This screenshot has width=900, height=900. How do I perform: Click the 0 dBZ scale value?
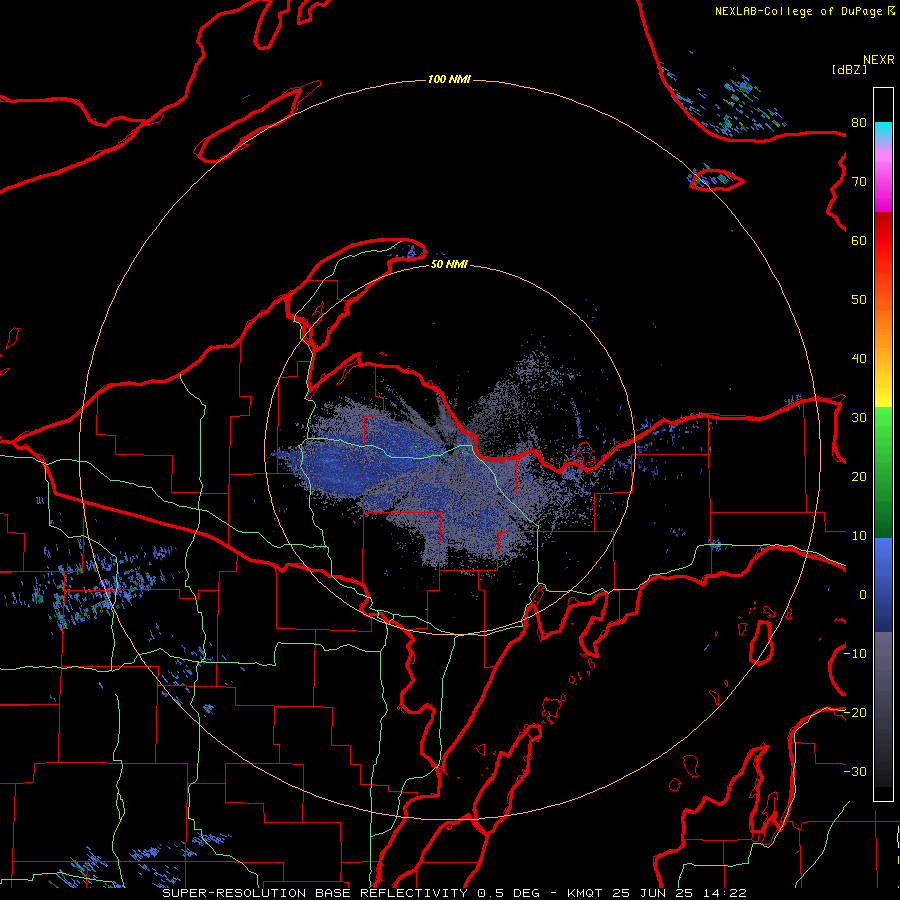pos(862,595)
